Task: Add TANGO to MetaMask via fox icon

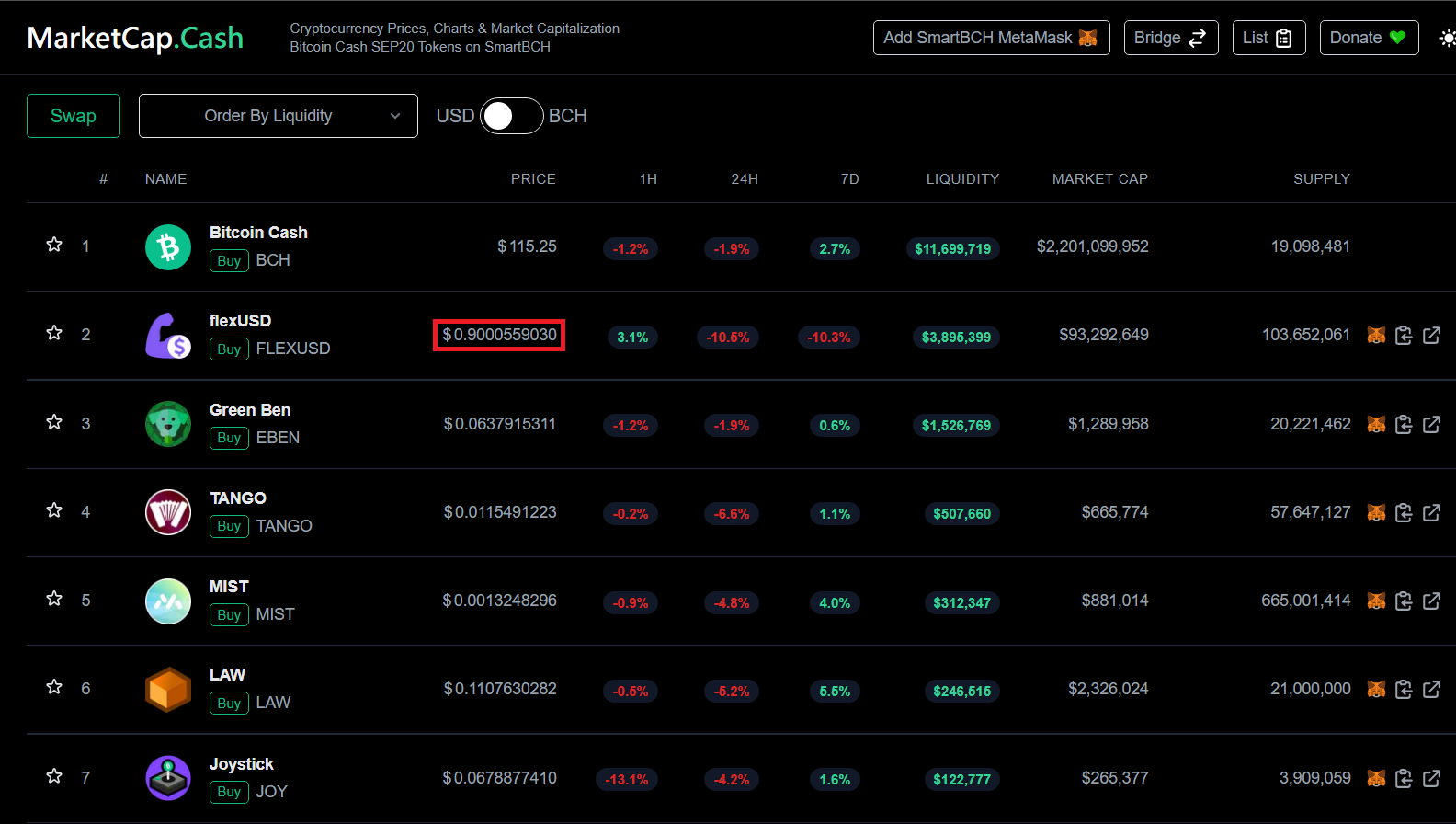Action: [x=1376, y=512]
